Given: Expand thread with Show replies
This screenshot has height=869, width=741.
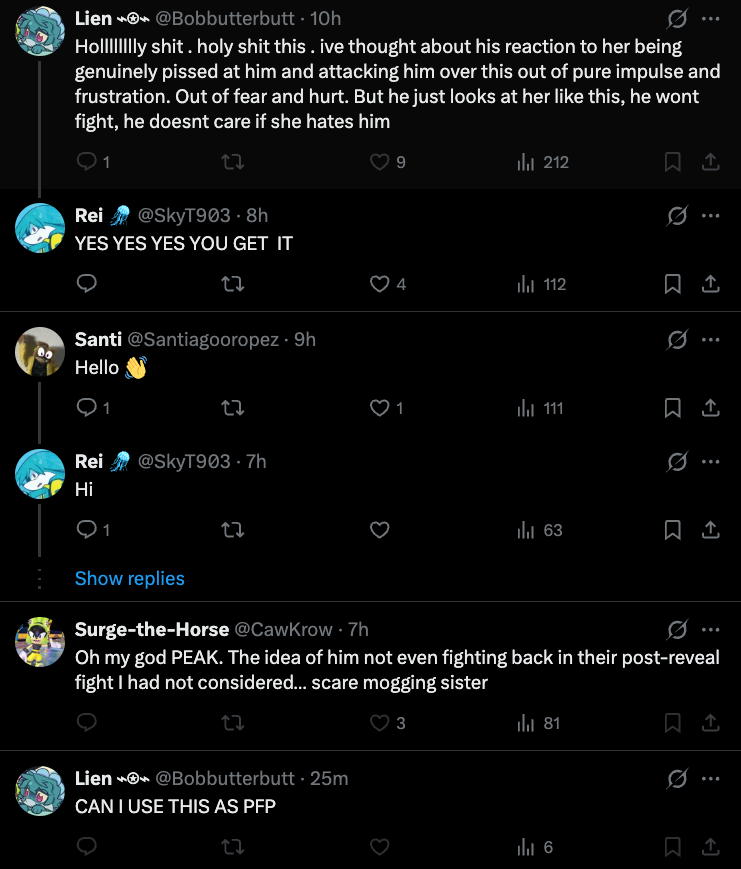Looking at the screenshot, I should (x=130, y=578).
